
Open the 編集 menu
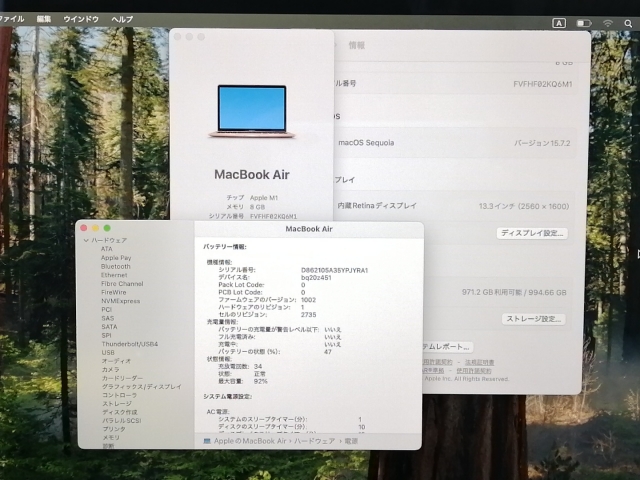pyautogui.click(x=44, y=19)
